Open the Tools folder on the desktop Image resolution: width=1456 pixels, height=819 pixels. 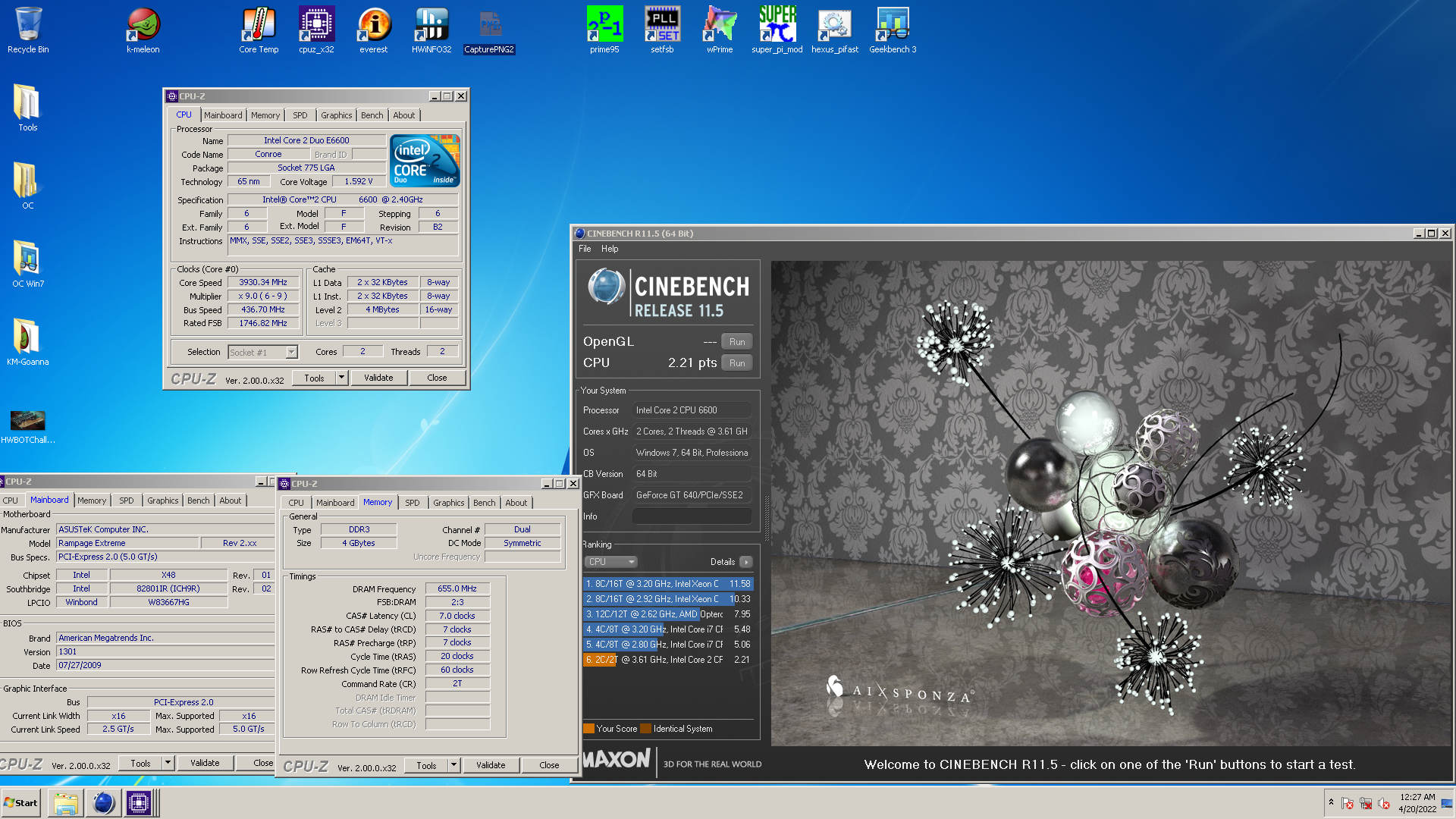point(28,108)
